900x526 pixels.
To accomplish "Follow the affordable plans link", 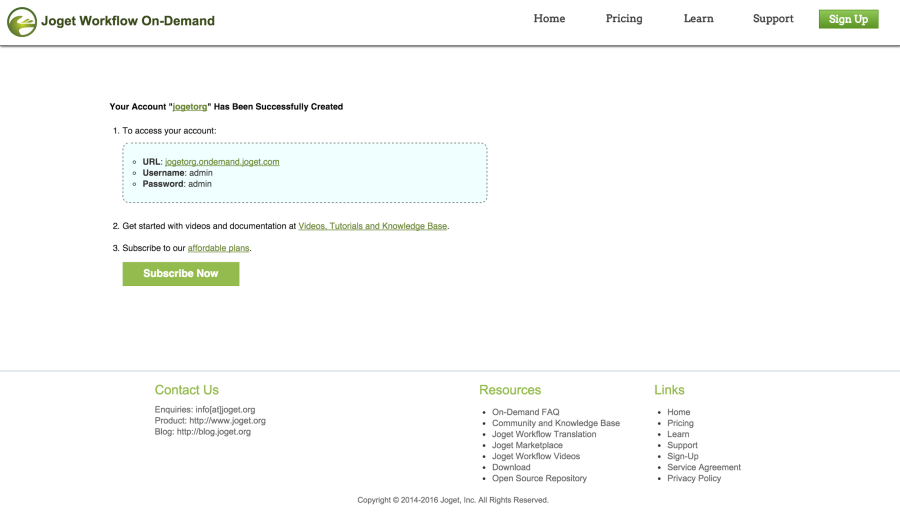I will click(x=218, y=248).
